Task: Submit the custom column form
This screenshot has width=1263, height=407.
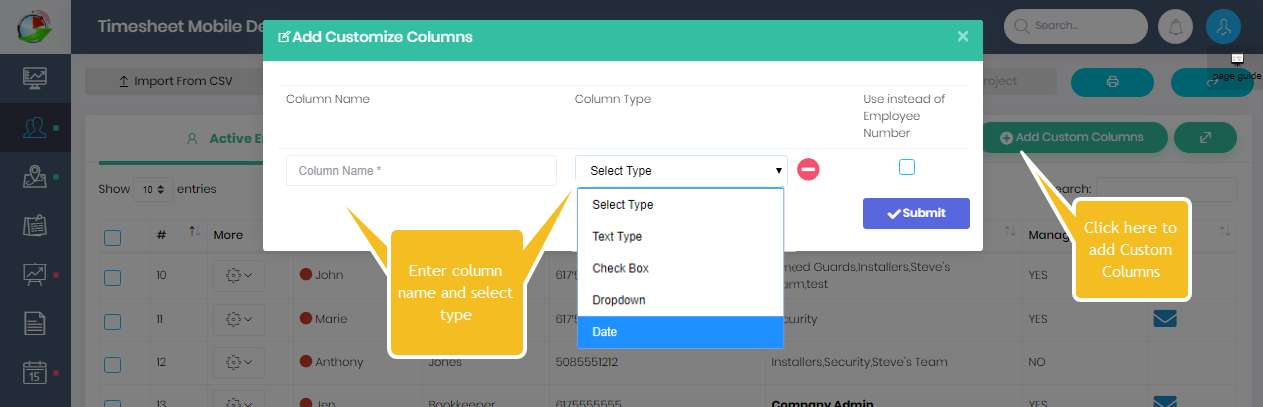Action: click(x=916, y=213)
